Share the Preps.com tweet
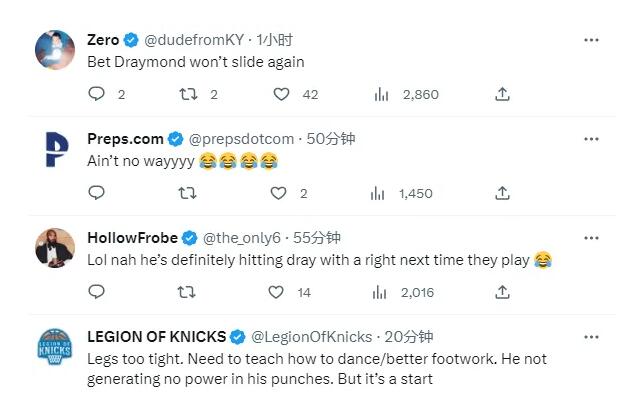Image resolution: width=633 pixels, height=401 pixels. [x=503, y=193]
